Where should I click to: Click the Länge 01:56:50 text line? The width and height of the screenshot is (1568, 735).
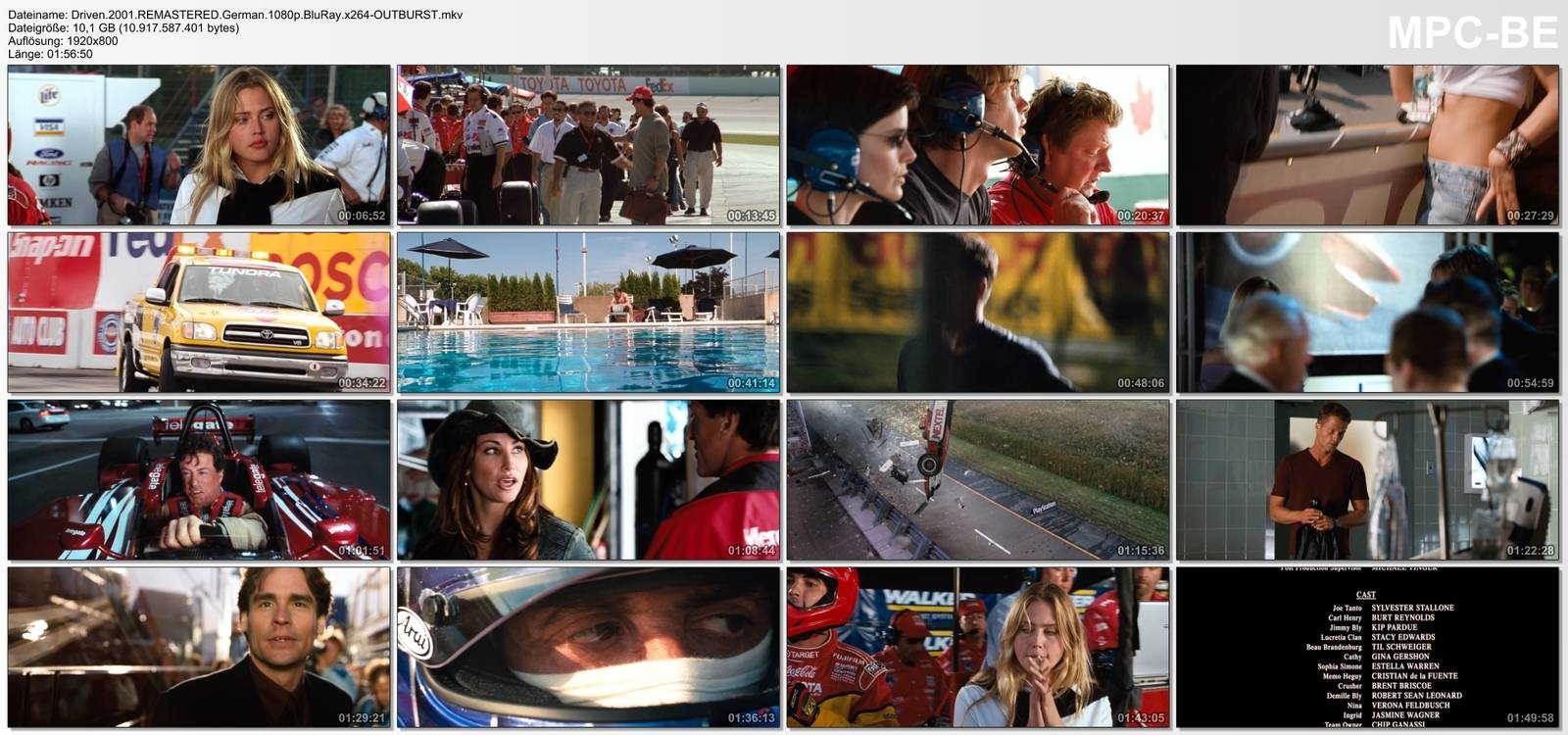[50, 54]
